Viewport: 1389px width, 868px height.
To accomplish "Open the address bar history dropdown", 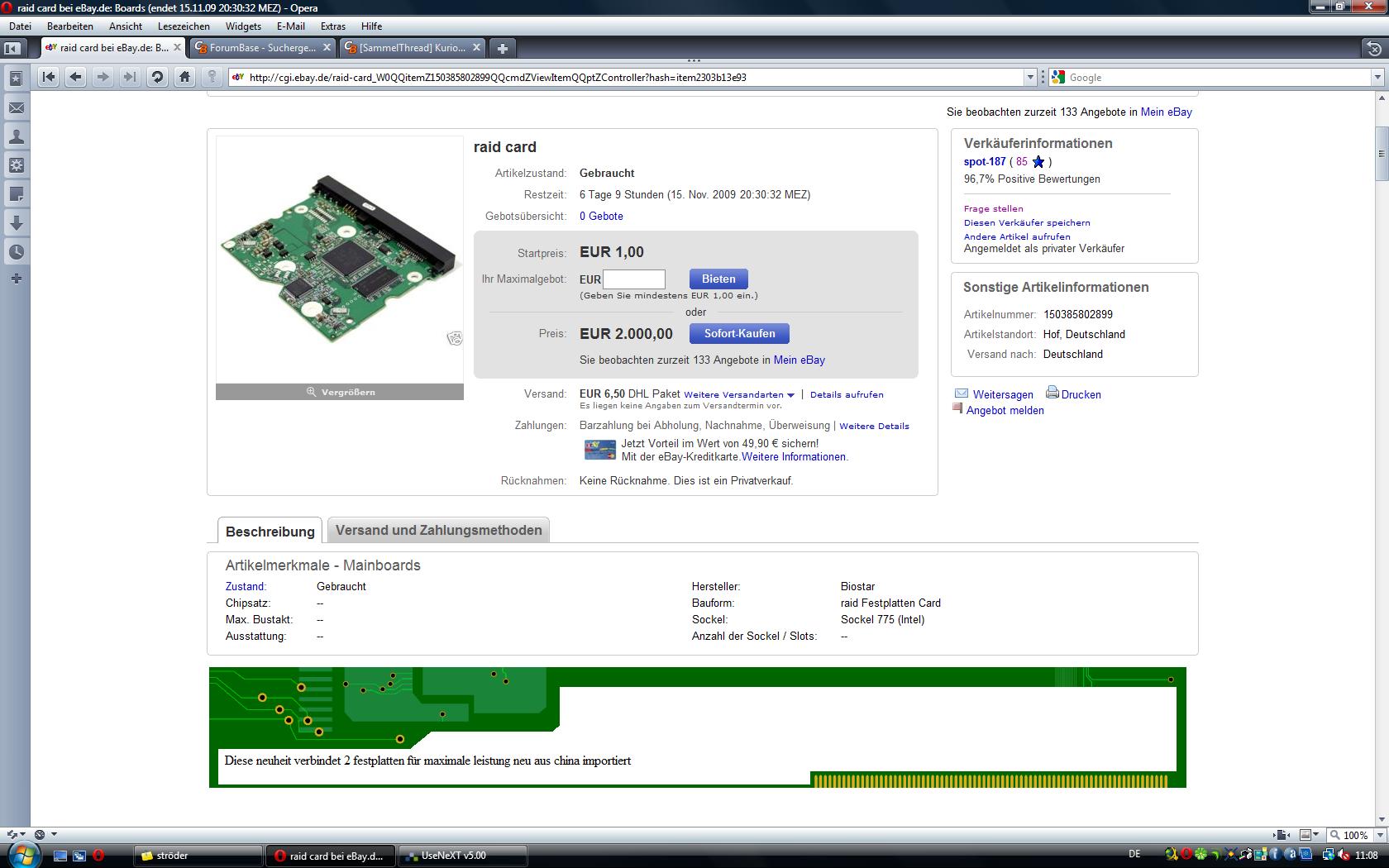I will (1030, 77).
